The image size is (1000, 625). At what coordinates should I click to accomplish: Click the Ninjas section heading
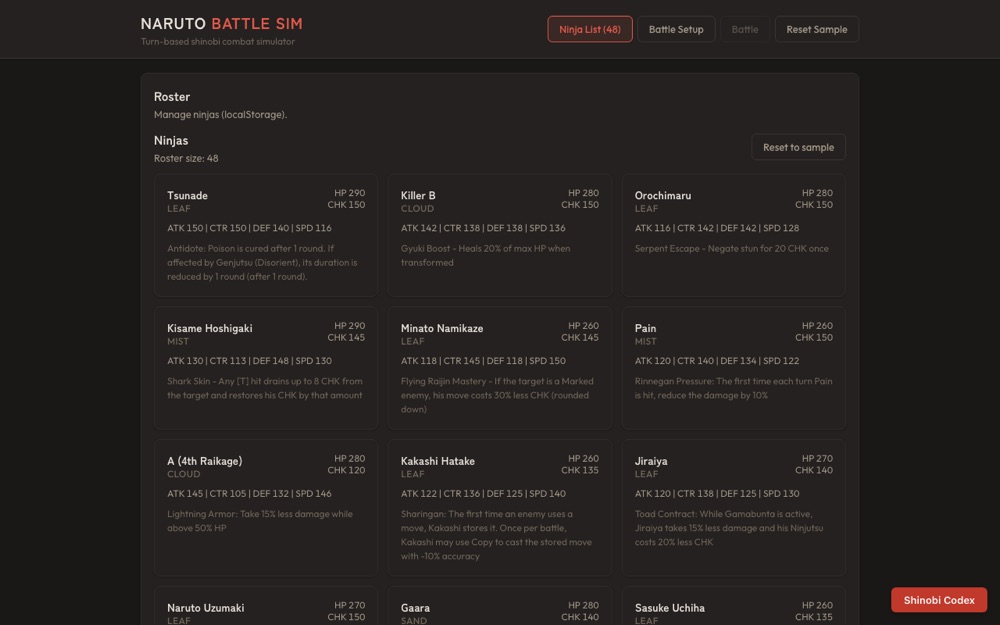pos(171,140)
